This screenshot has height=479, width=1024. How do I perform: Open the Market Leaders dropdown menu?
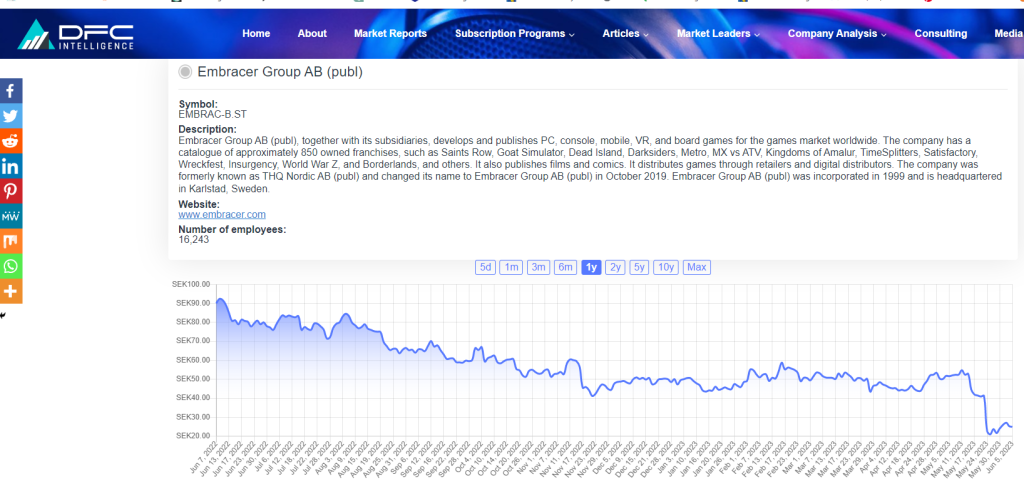718,34
